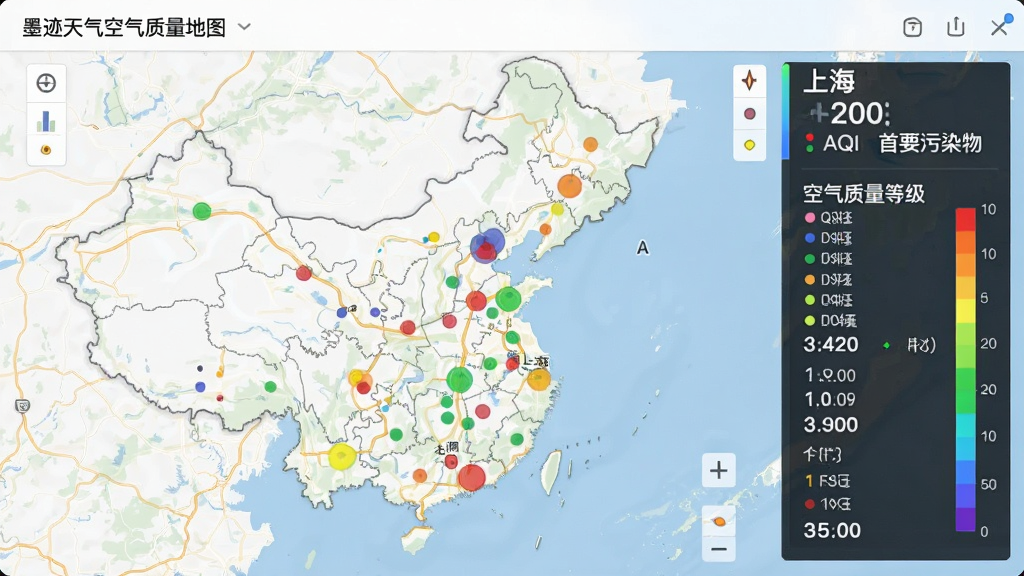The image size is (1024, 576).
Task: Click the 1.0.09 value
Action: pyautogui.click(x=829, y=399)
